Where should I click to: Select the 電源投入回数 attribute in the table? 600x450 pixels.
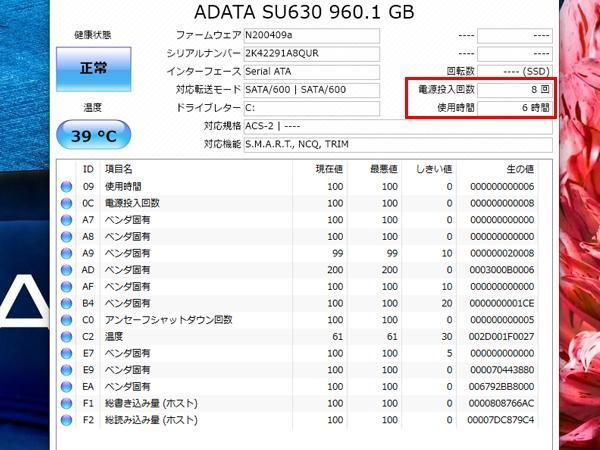[132, 203]
